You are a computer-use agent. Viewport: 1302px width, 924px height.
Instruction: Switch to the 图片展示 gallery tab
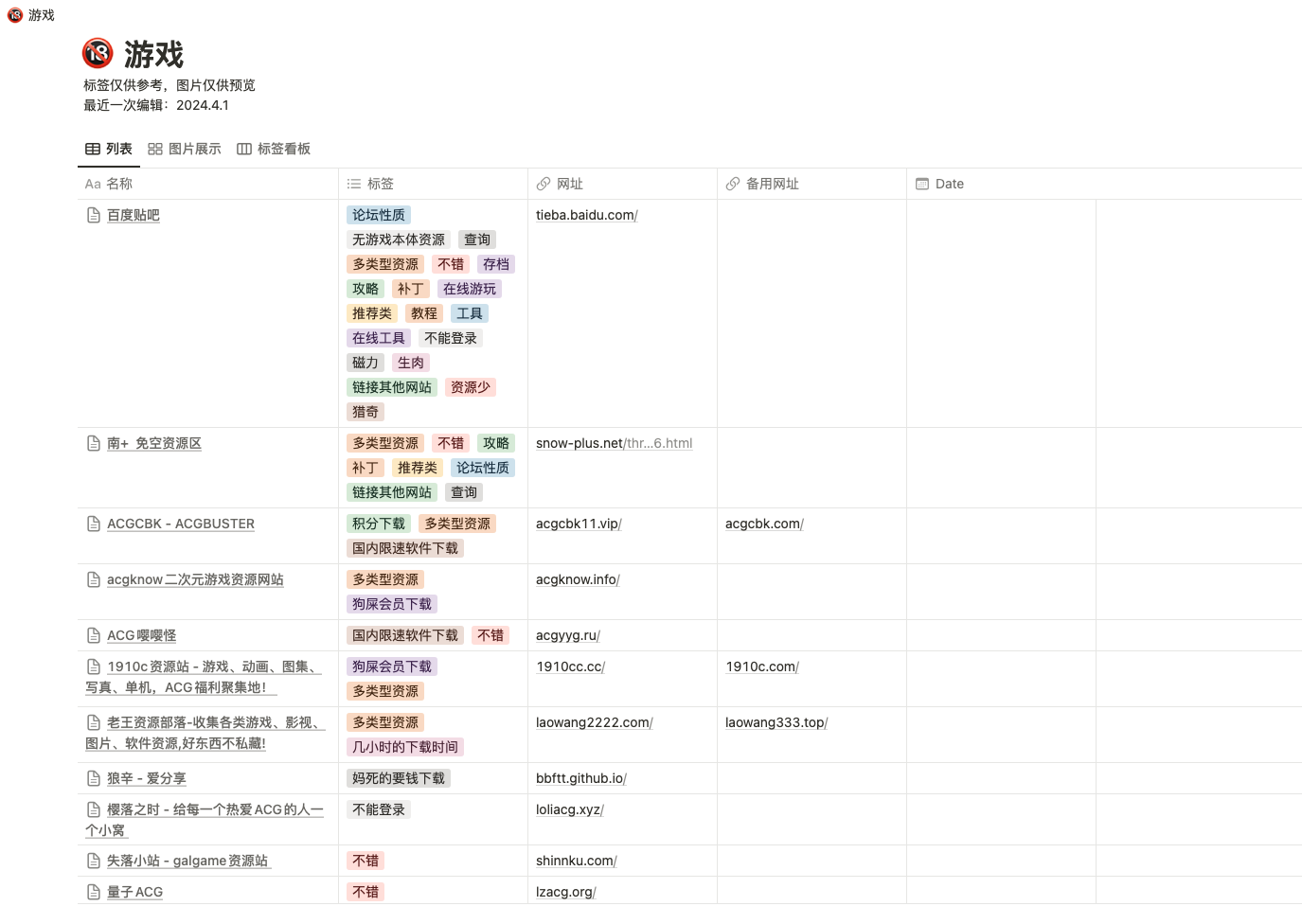pos(185,149)
